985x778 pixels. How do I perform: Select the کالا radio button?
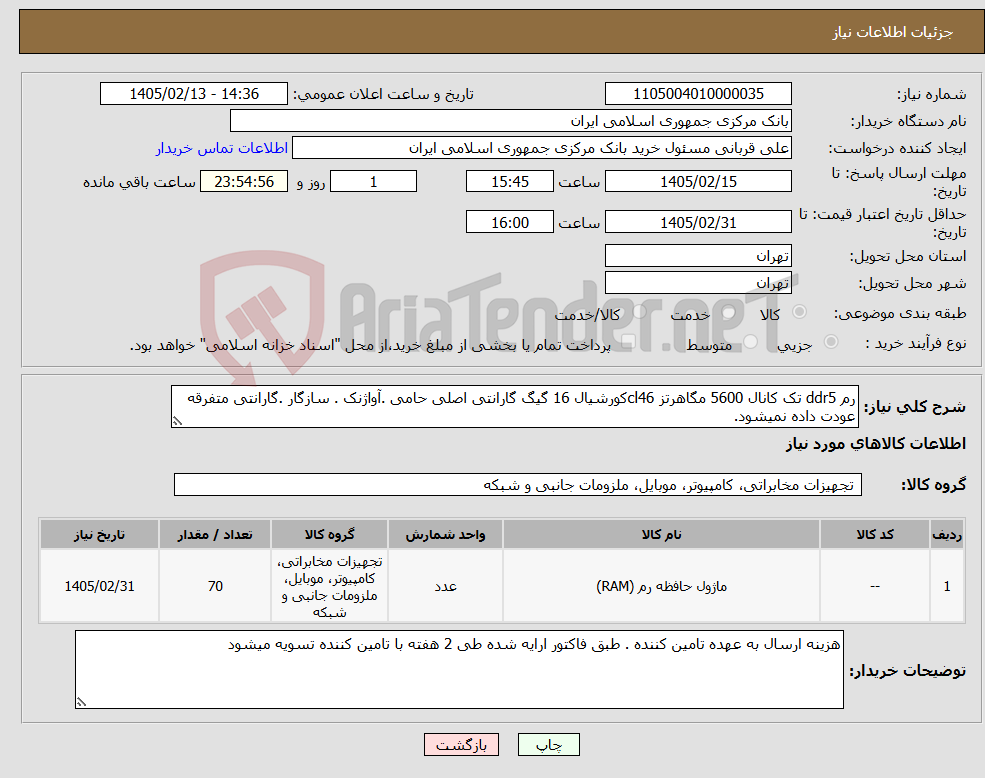(x=800, y=312)
